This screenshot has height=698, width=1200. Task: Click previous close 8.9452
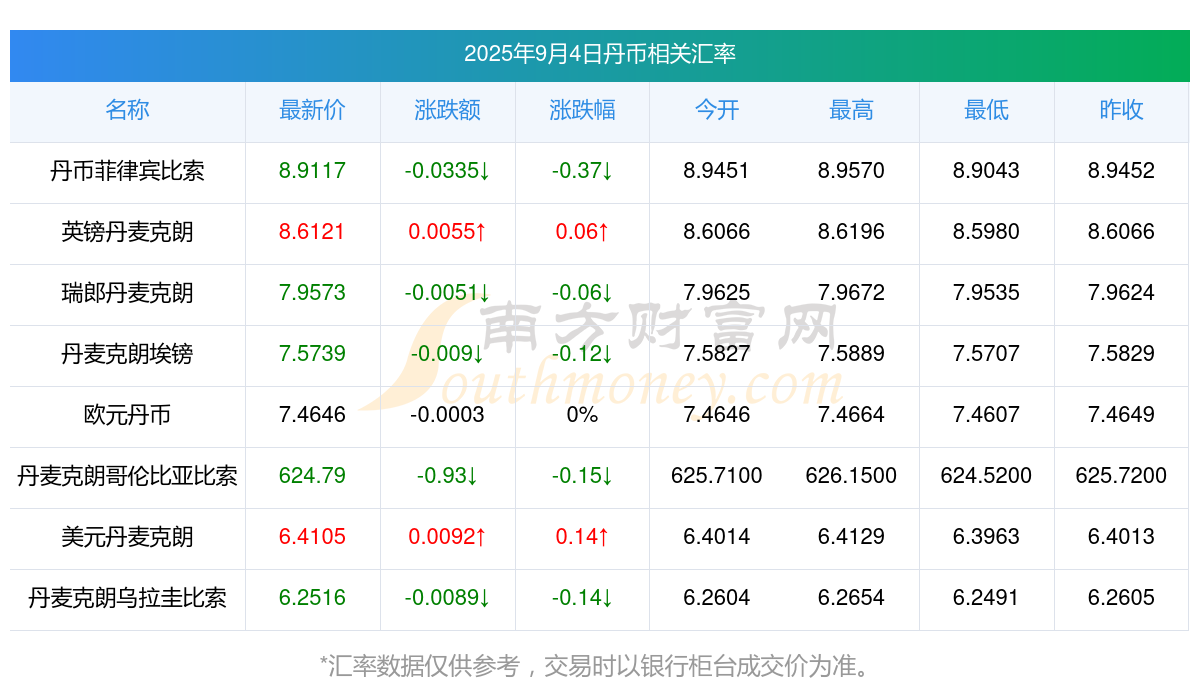click(x=1122, y=171)
